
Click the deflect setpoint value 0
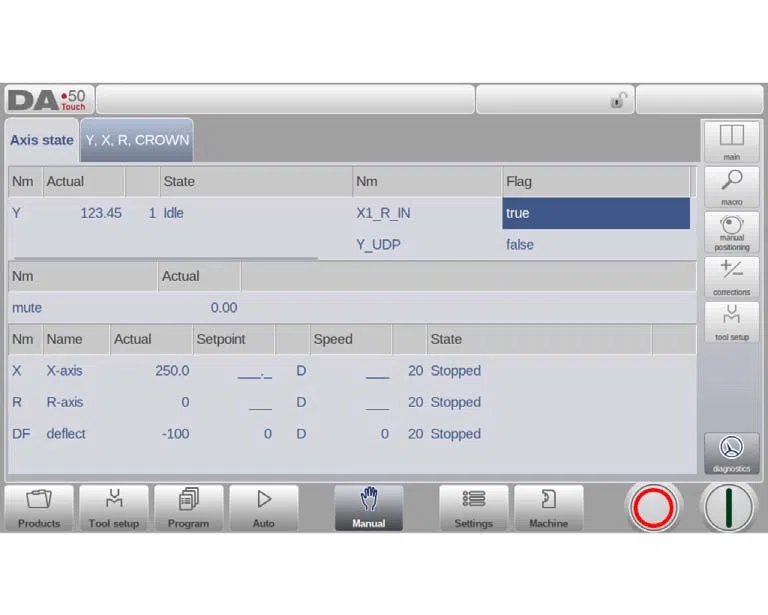pos(267,434)
